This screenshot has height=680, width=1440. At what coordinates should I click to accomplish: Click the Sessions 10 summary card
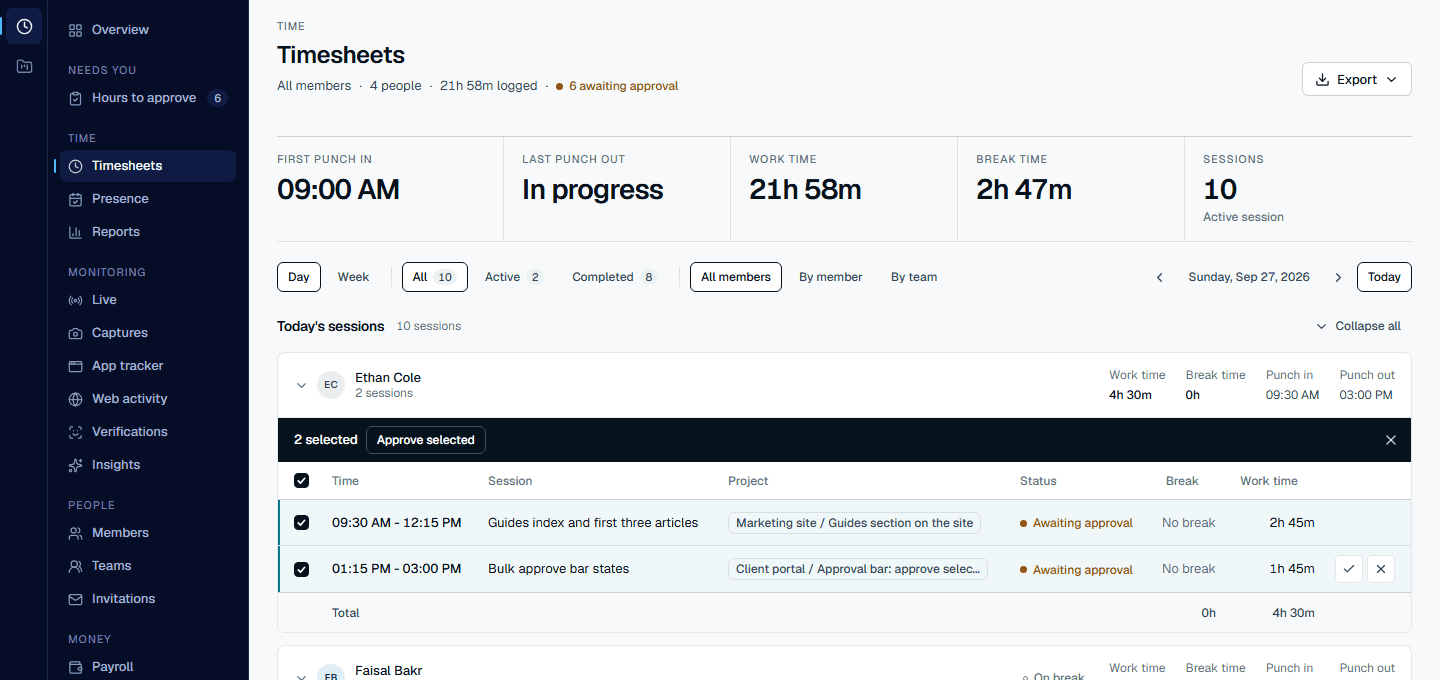(1298, 190)
